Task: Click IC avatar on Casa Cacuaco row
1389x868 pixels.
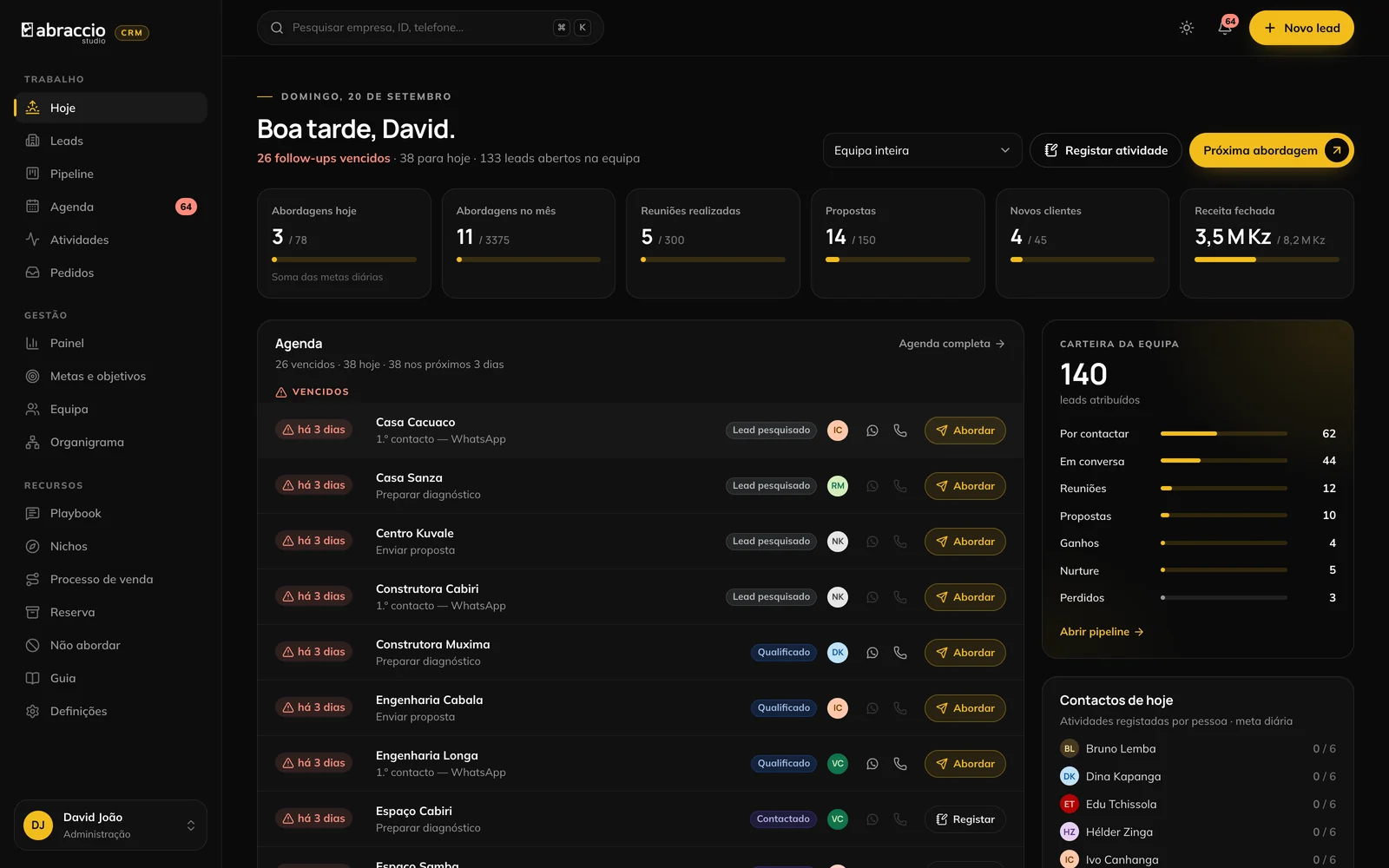Action: click(838, 431)
